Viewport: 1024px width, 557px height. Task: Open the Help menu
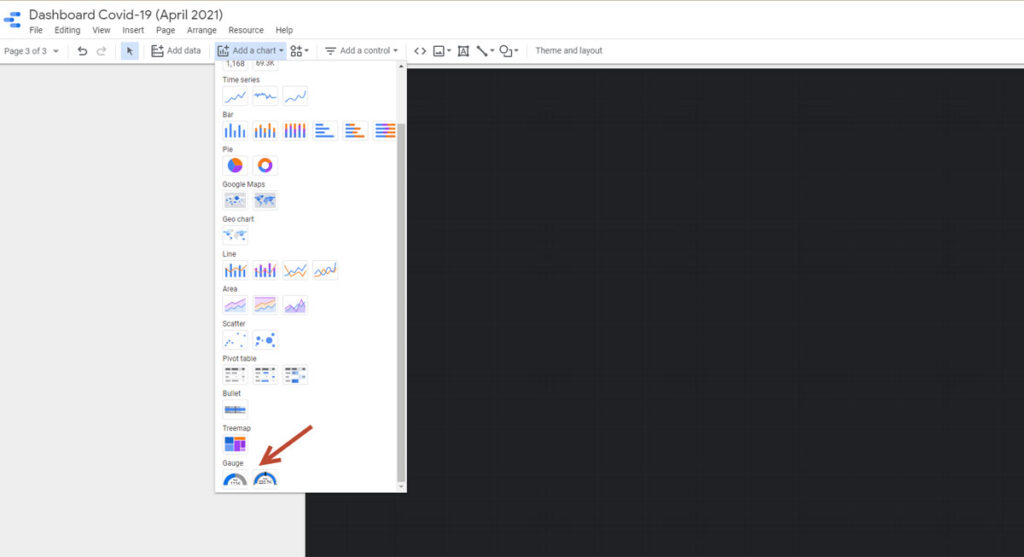284,30
